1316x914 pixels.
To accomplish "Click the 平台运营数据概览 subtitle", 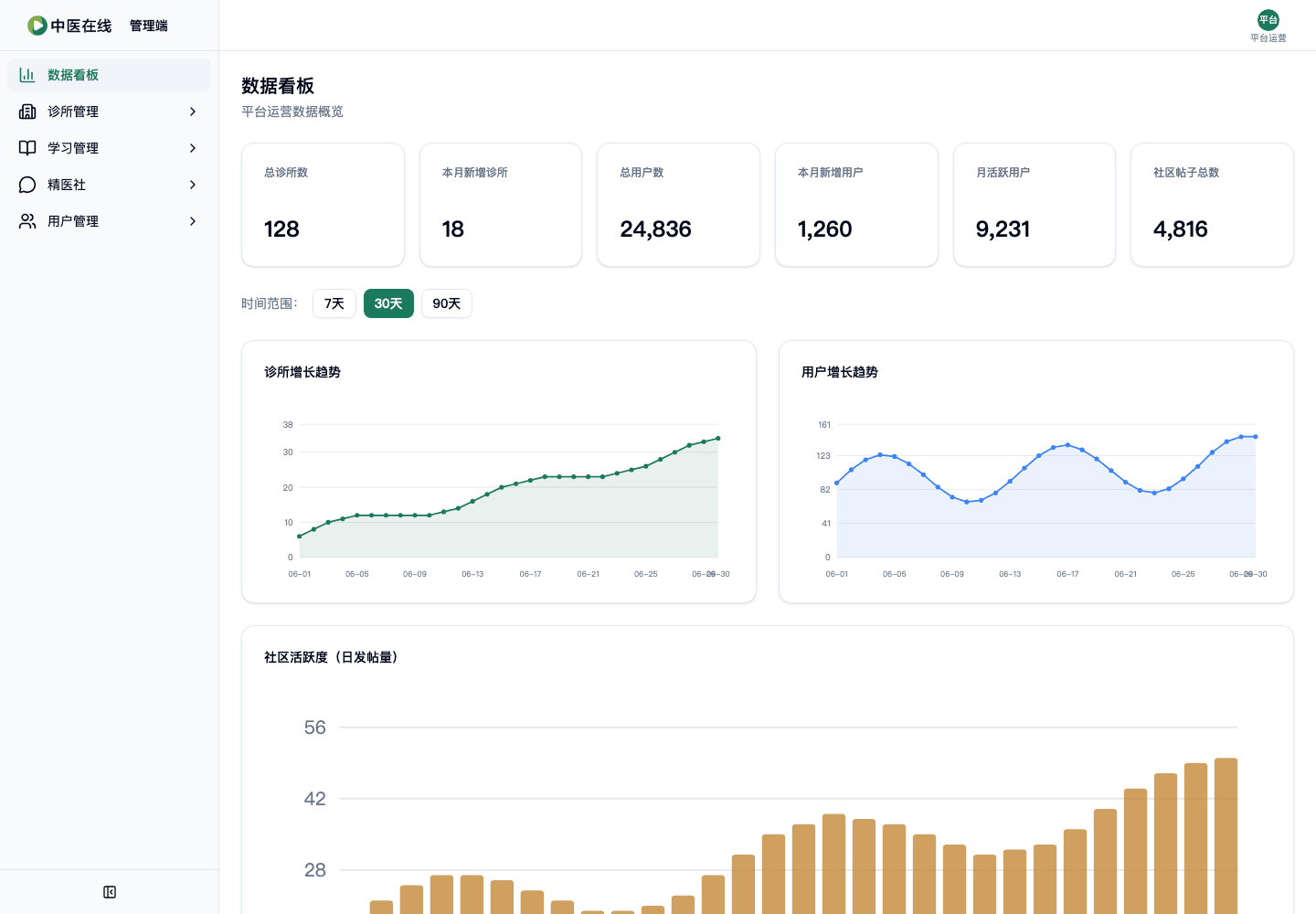I will [x=292, y=112].
